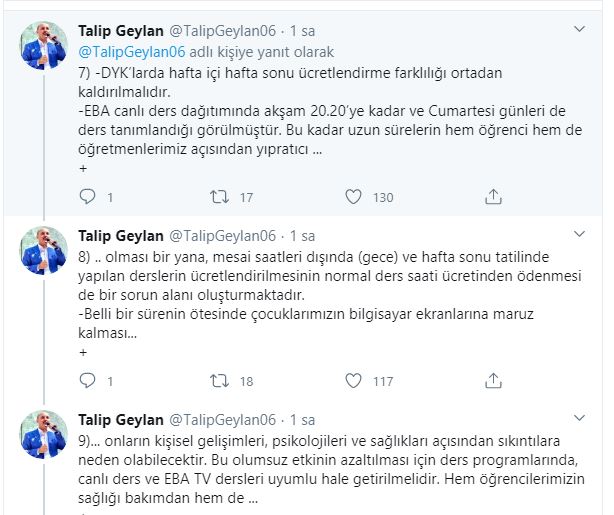Open the avatar next to tweet 9
Viewport: 614px width, 515px height.
43,435
